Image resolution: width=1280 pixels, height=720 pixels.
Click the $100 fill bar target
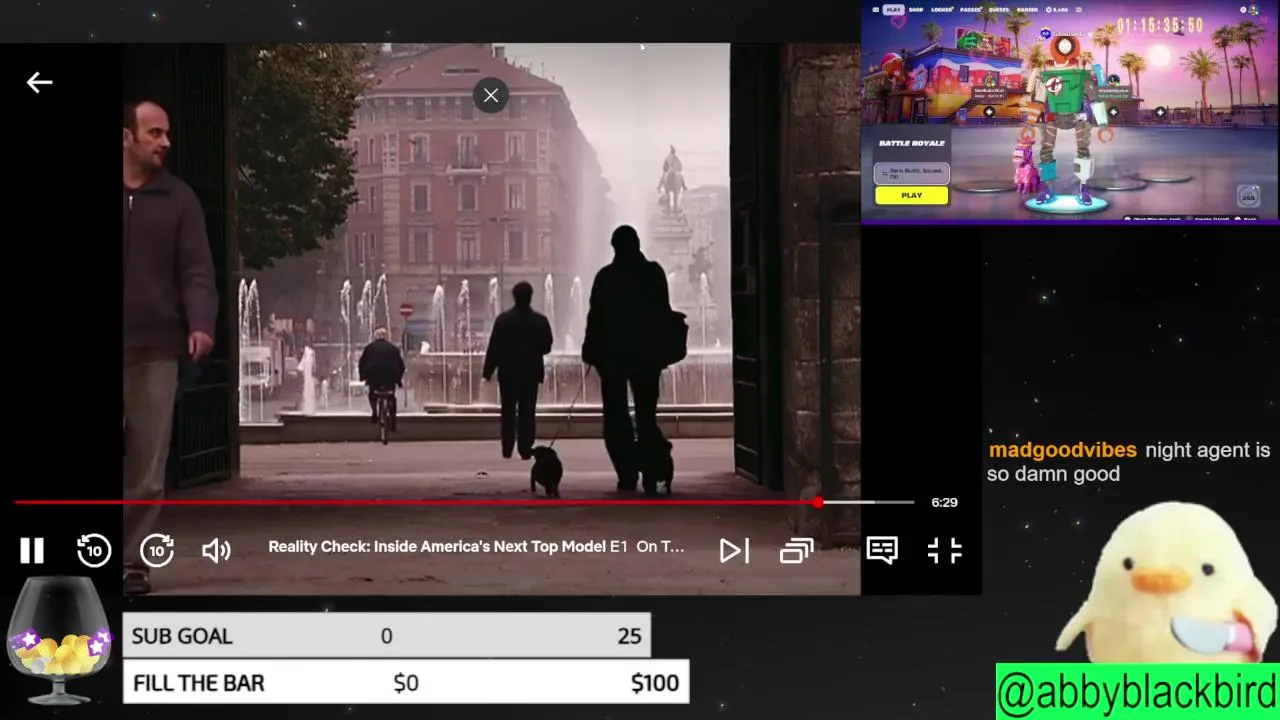(x=654, y=683)
